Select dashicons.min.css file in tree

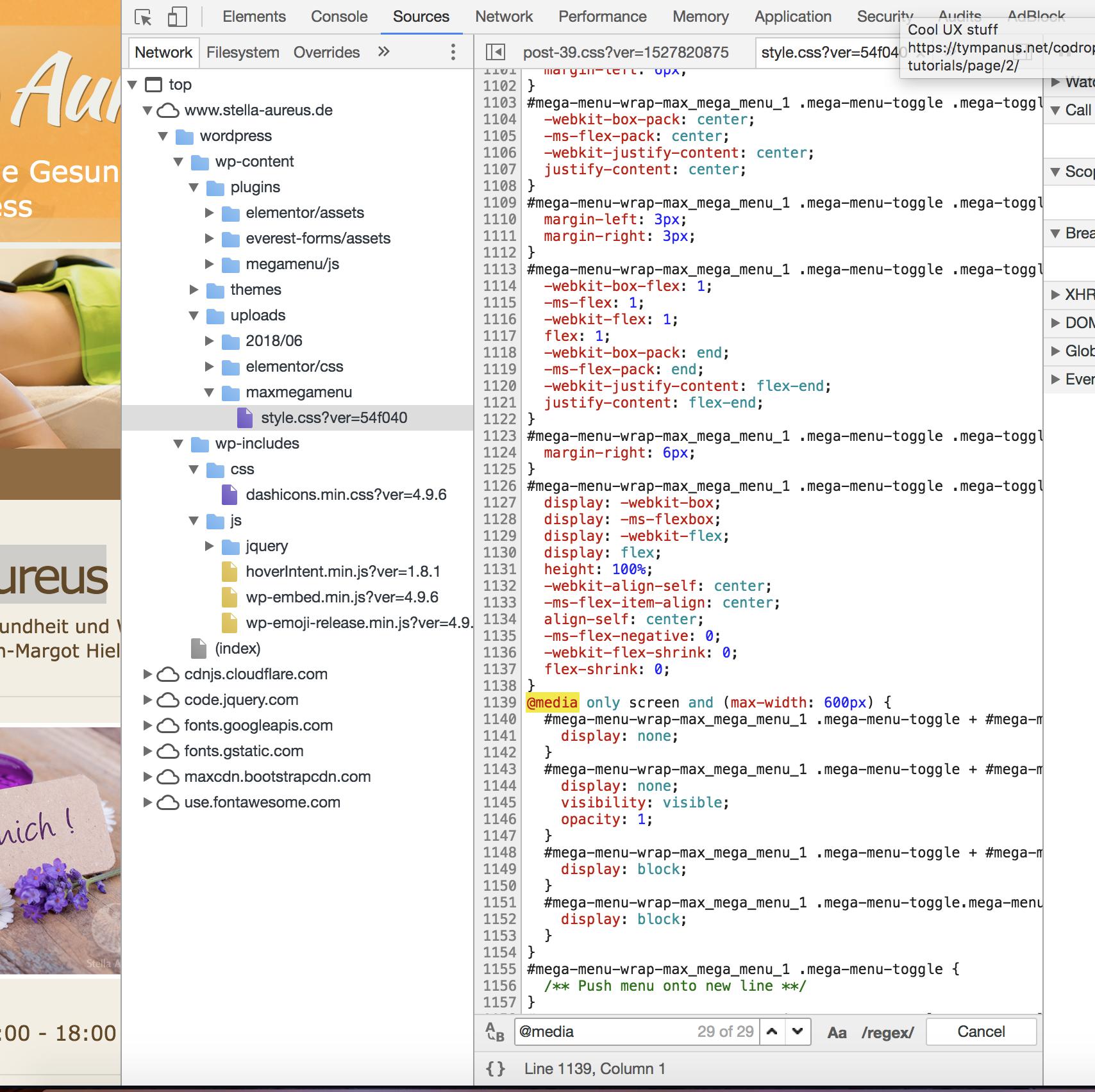click(346, 495)
